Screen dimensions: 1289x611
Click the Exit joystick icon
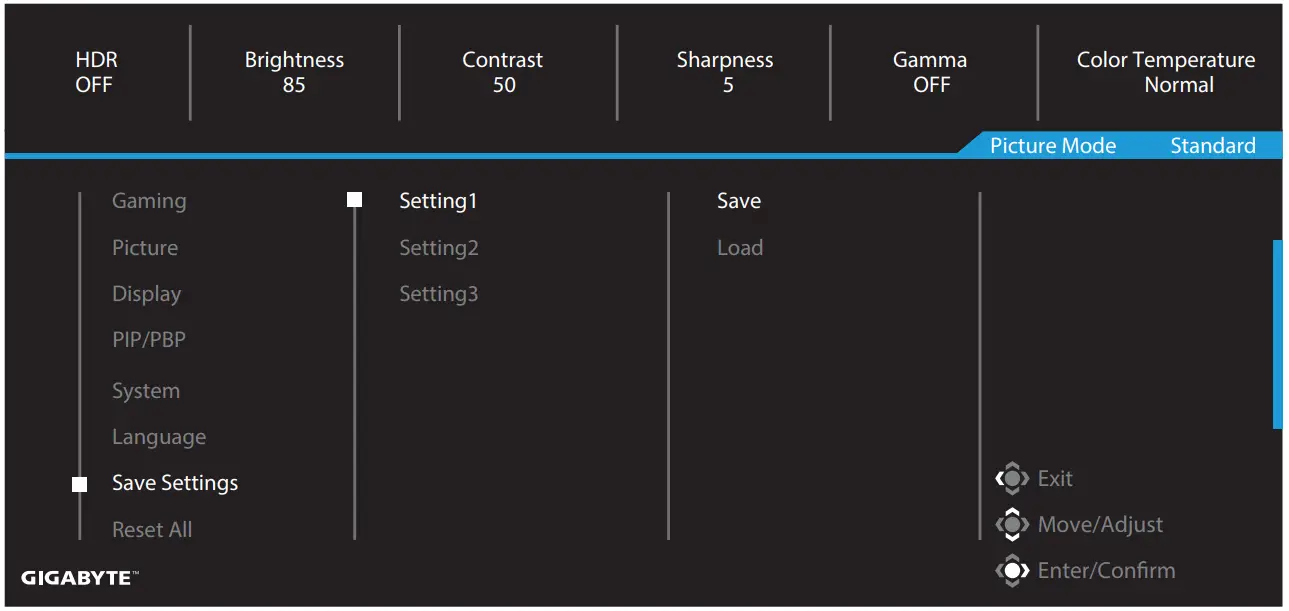[1012, 478]
